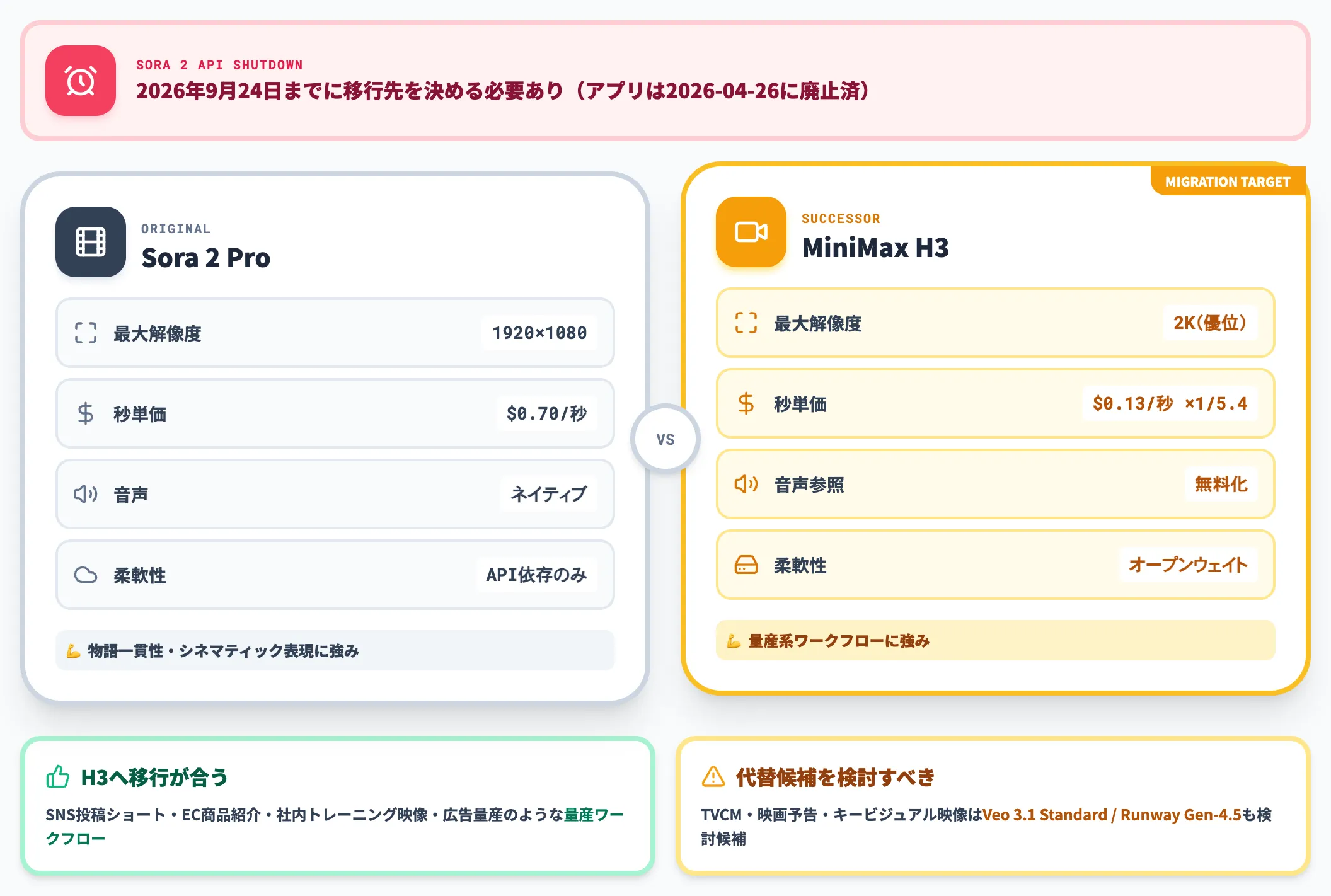Click the 量産系ワークフローに強み strength bar
This screenshot has height=896, width=1331.
pos(996,640)
